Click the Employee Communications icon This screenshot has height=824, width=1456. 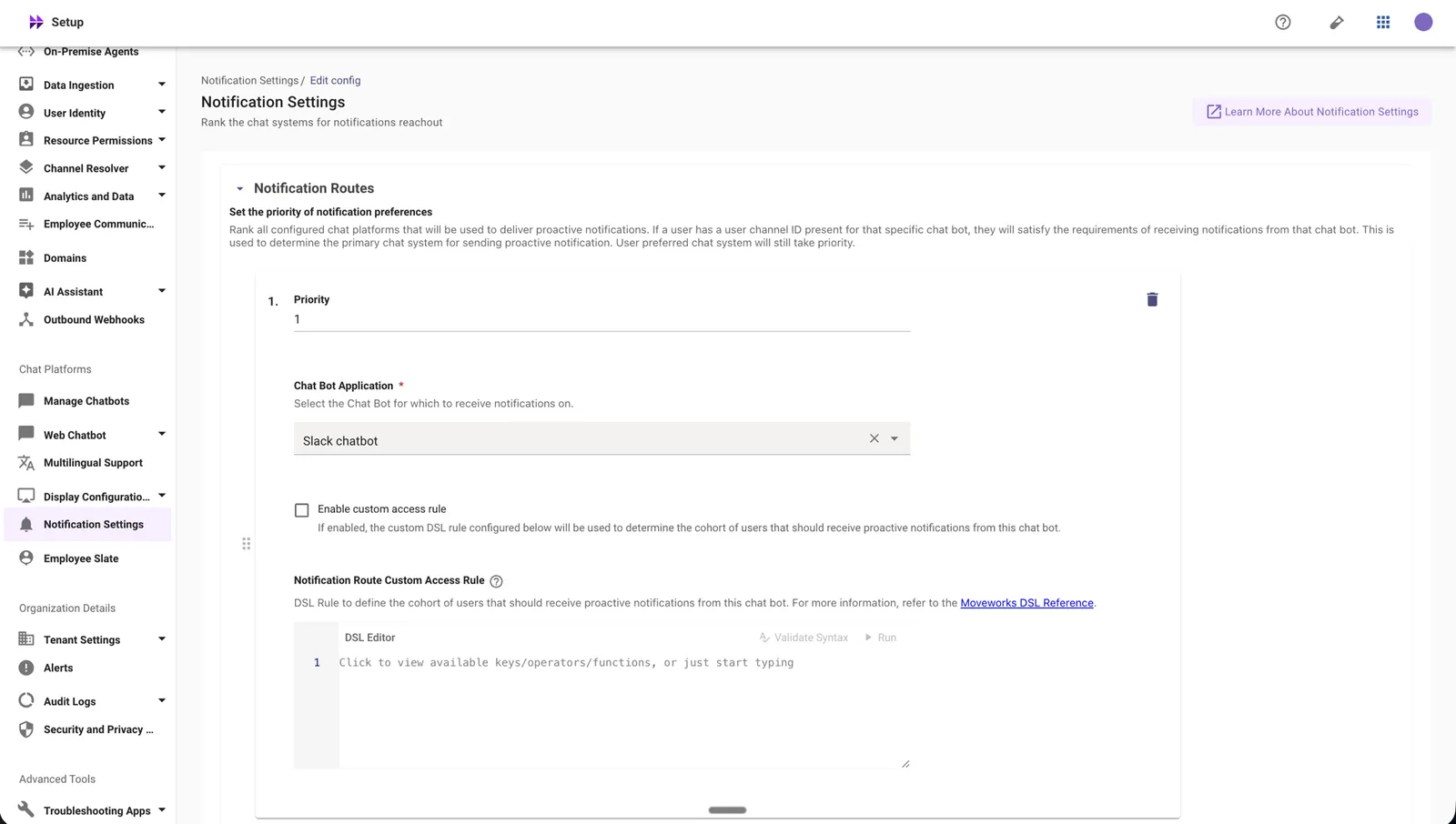(26, 224)
